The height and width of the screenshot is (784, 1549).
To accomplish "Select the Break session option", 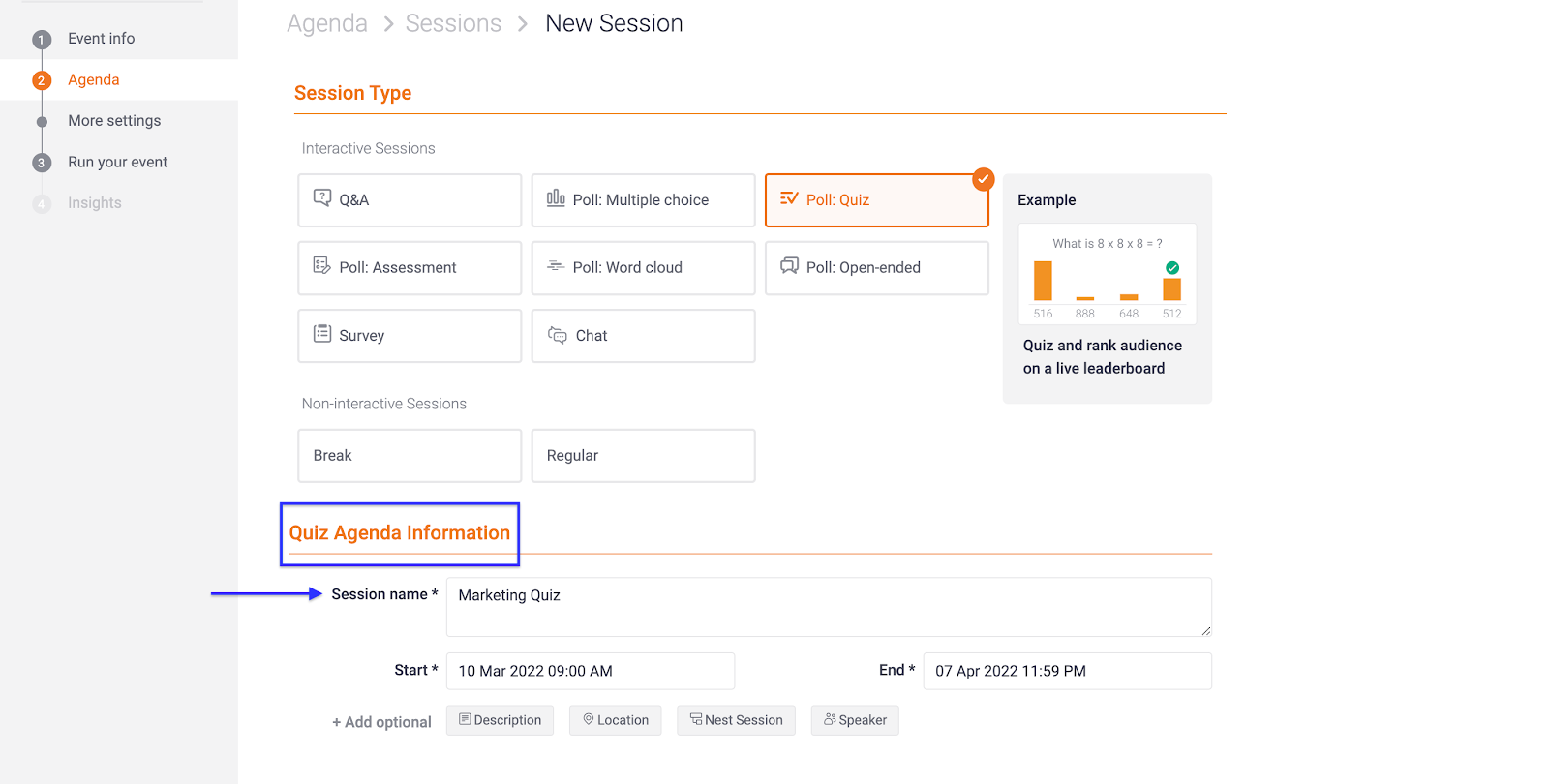I will coord(410,456).
